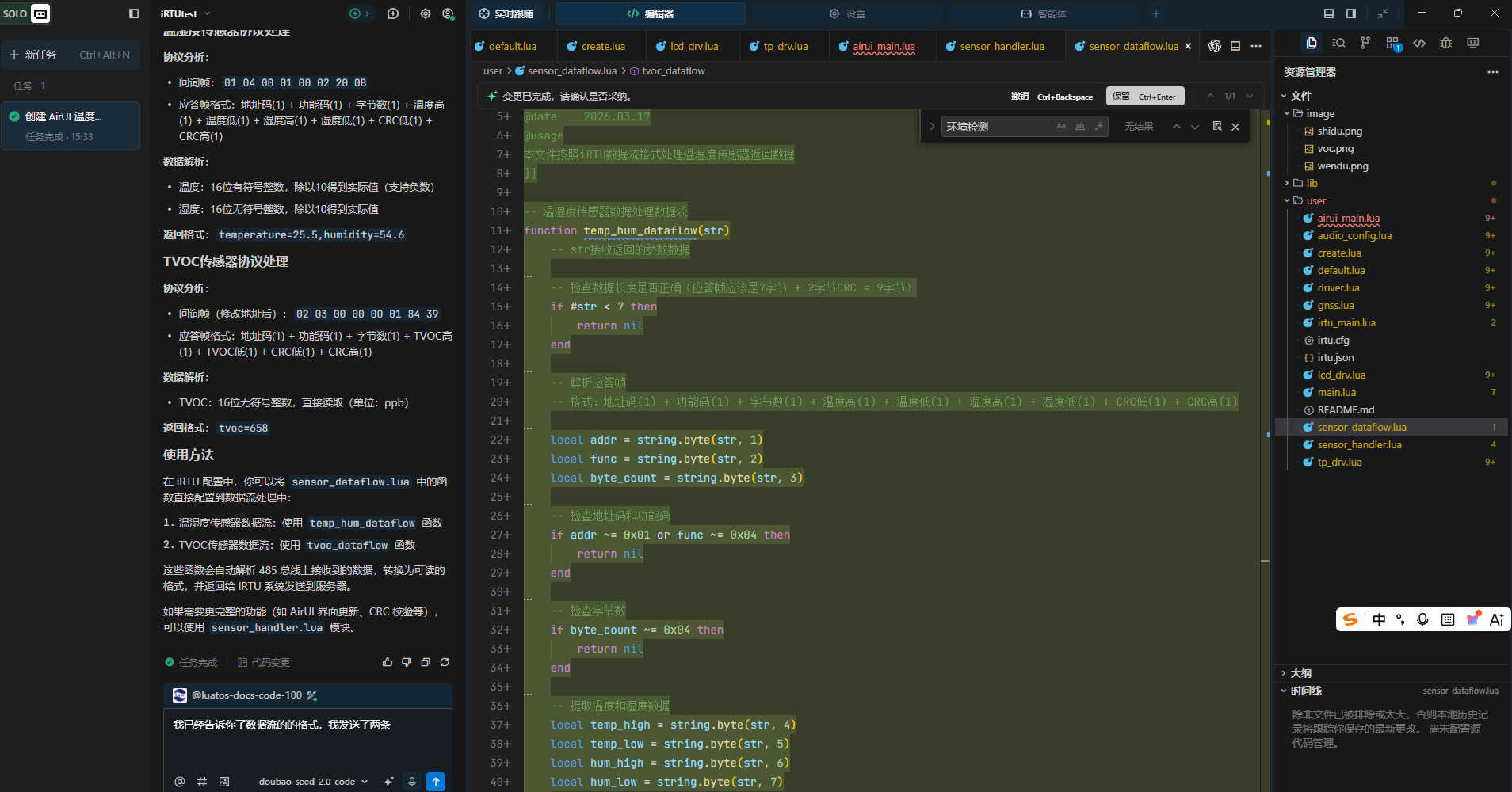Attach an image to chat input

click(224, 782)
